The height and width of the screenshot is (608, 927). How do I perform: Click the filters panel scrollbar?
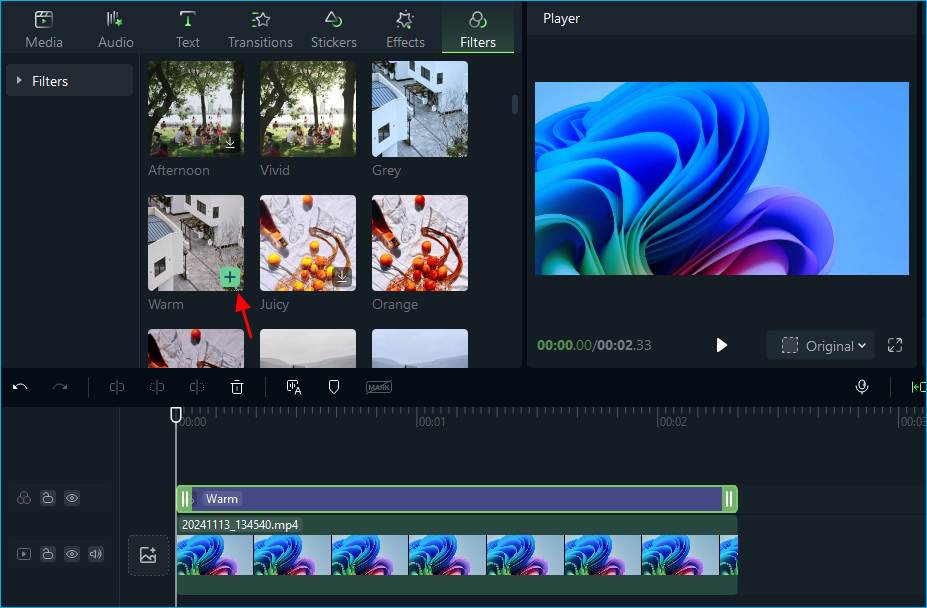[x=515, y=105]
